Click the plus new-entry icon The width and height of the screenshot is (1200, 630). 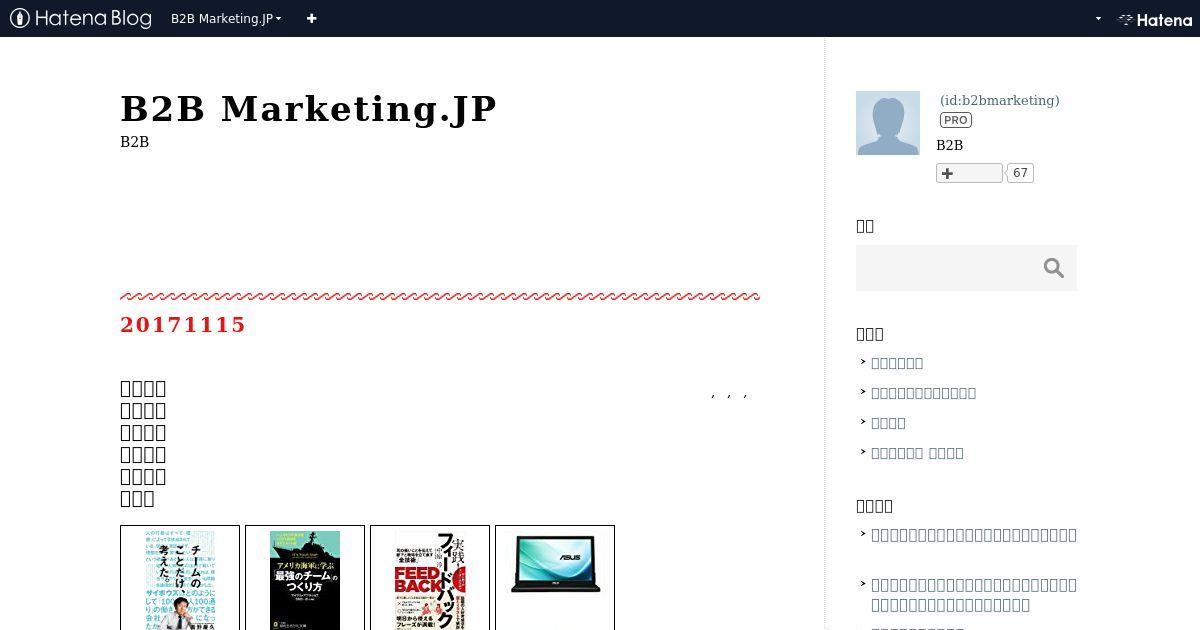pos(311,18)
